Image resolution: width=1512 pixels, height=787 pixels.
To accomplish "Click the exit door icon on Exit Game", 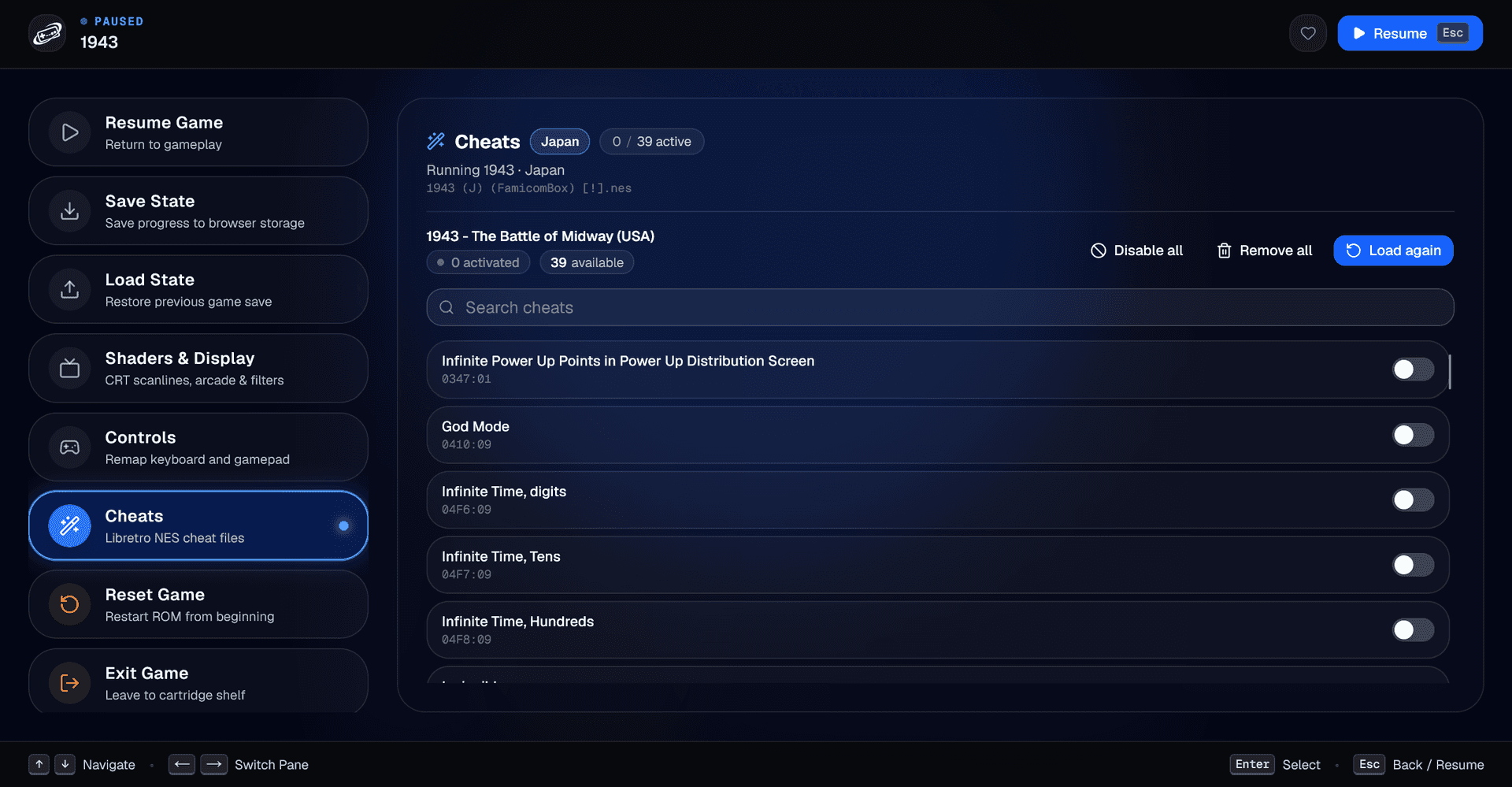I will [x=70, y=683].
